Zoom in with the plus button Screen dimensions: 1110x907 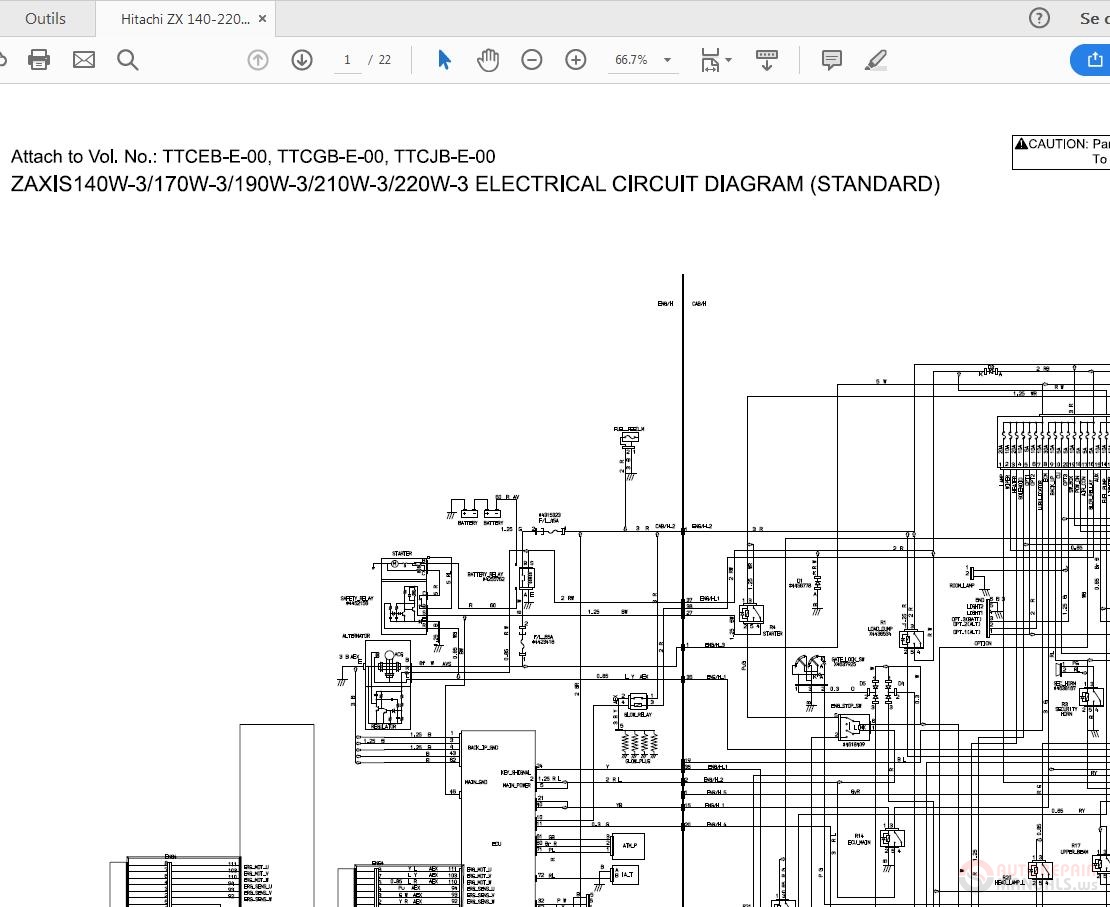(x=576, y=59)
